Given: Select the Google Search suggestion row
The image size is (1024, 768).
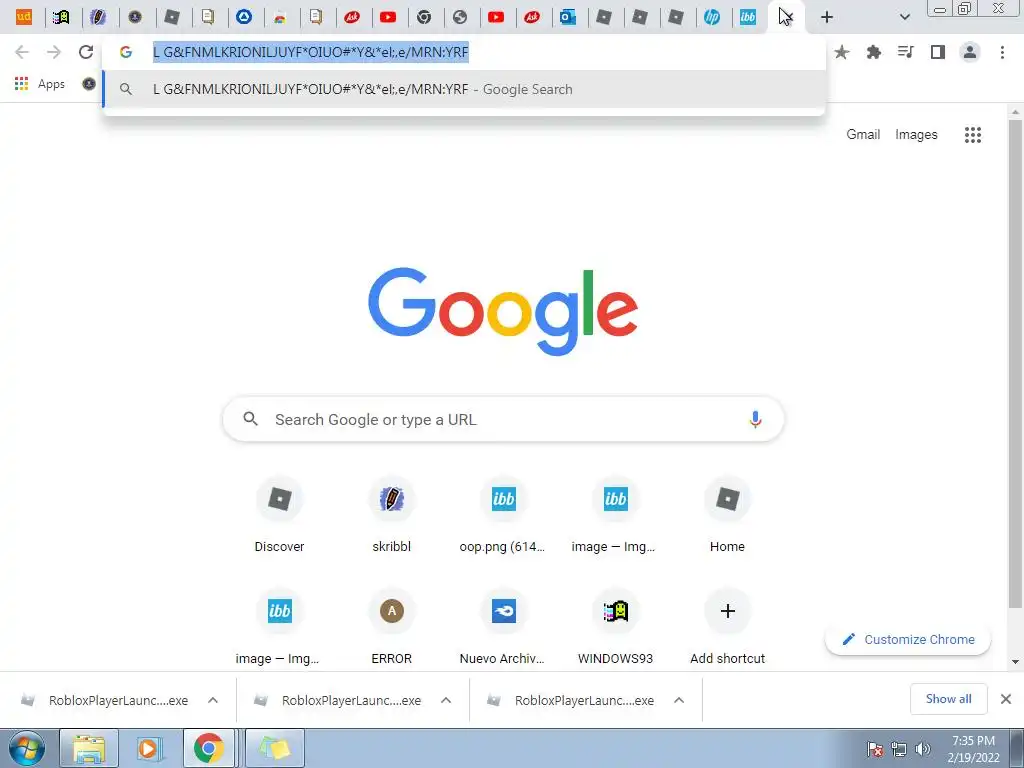Looking at the screenshot, I should (464, 89).
